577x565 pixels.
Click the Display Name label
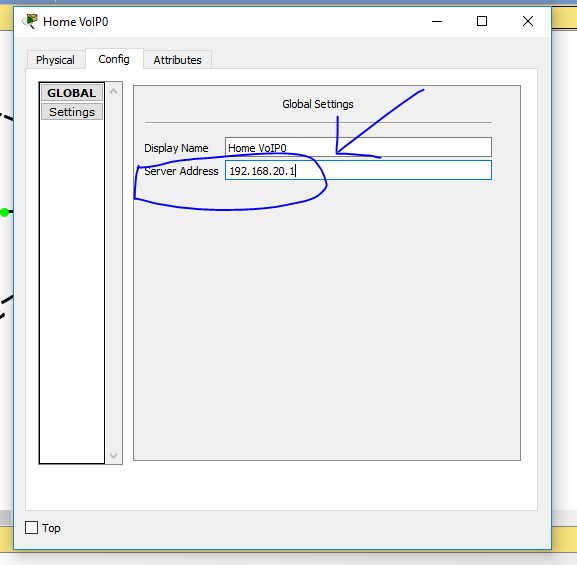(x=176, y=148)
